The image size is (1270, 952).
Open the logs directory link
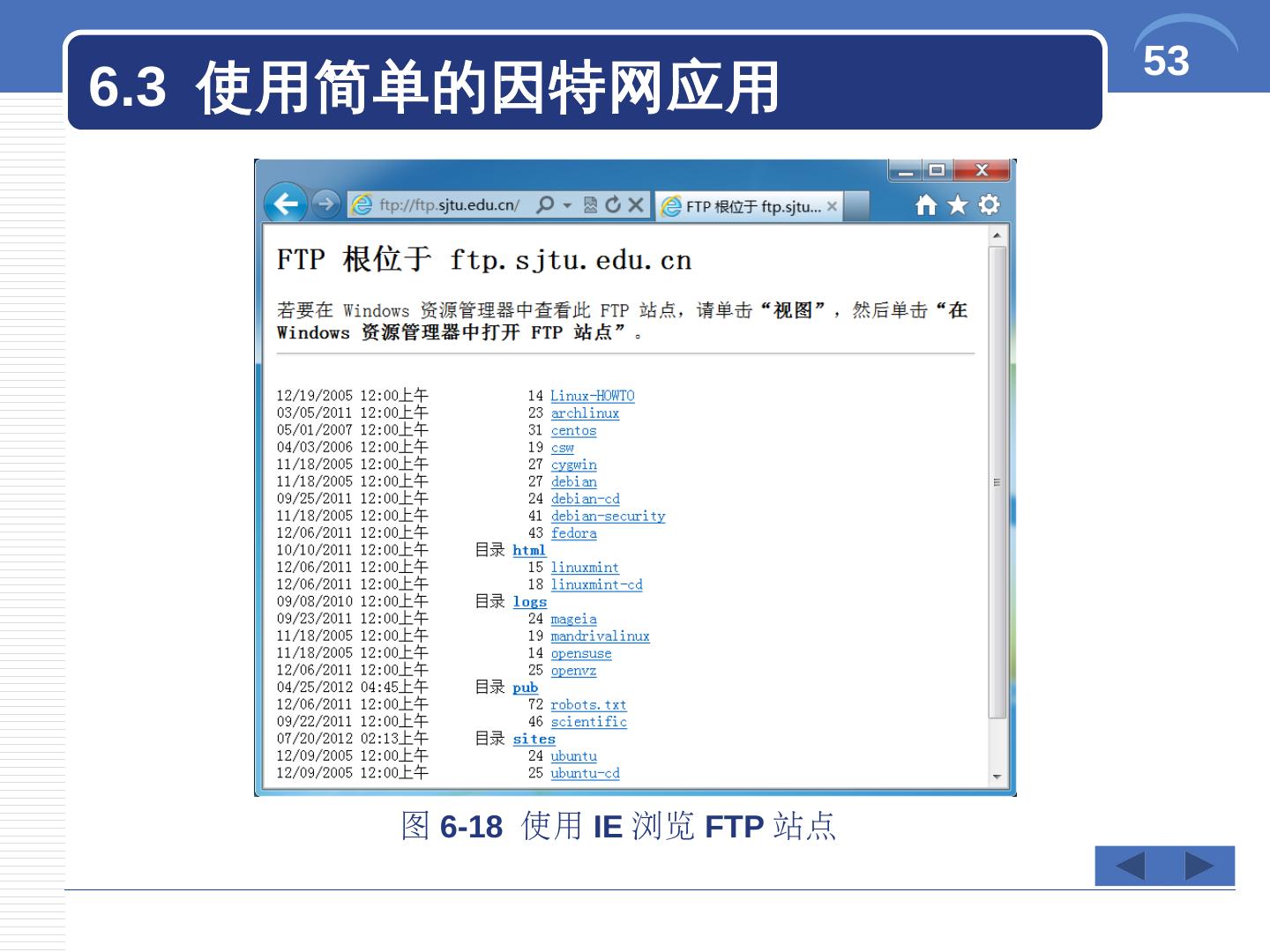coord(529,602)
